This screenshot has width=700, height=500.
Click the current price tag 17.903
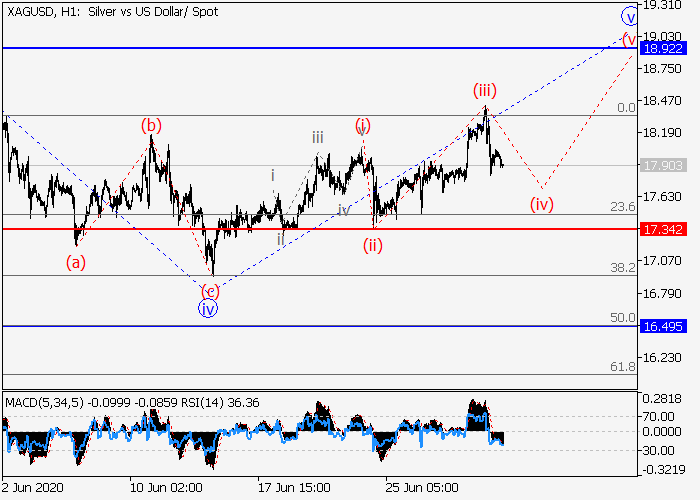[x=661, y=166]
